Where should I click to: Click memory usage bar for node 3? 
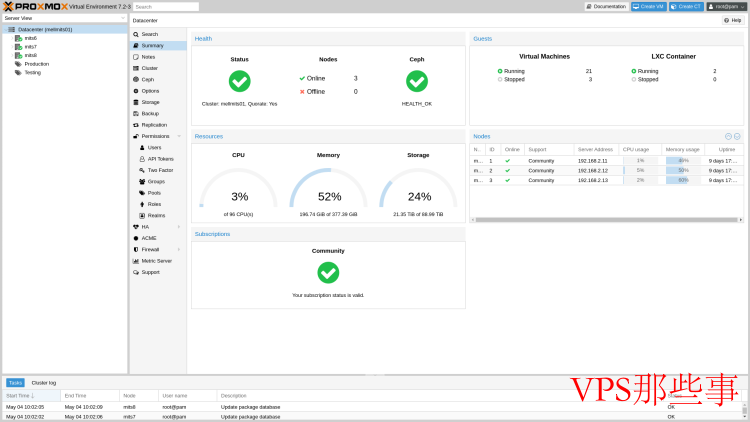click(683, 180)
